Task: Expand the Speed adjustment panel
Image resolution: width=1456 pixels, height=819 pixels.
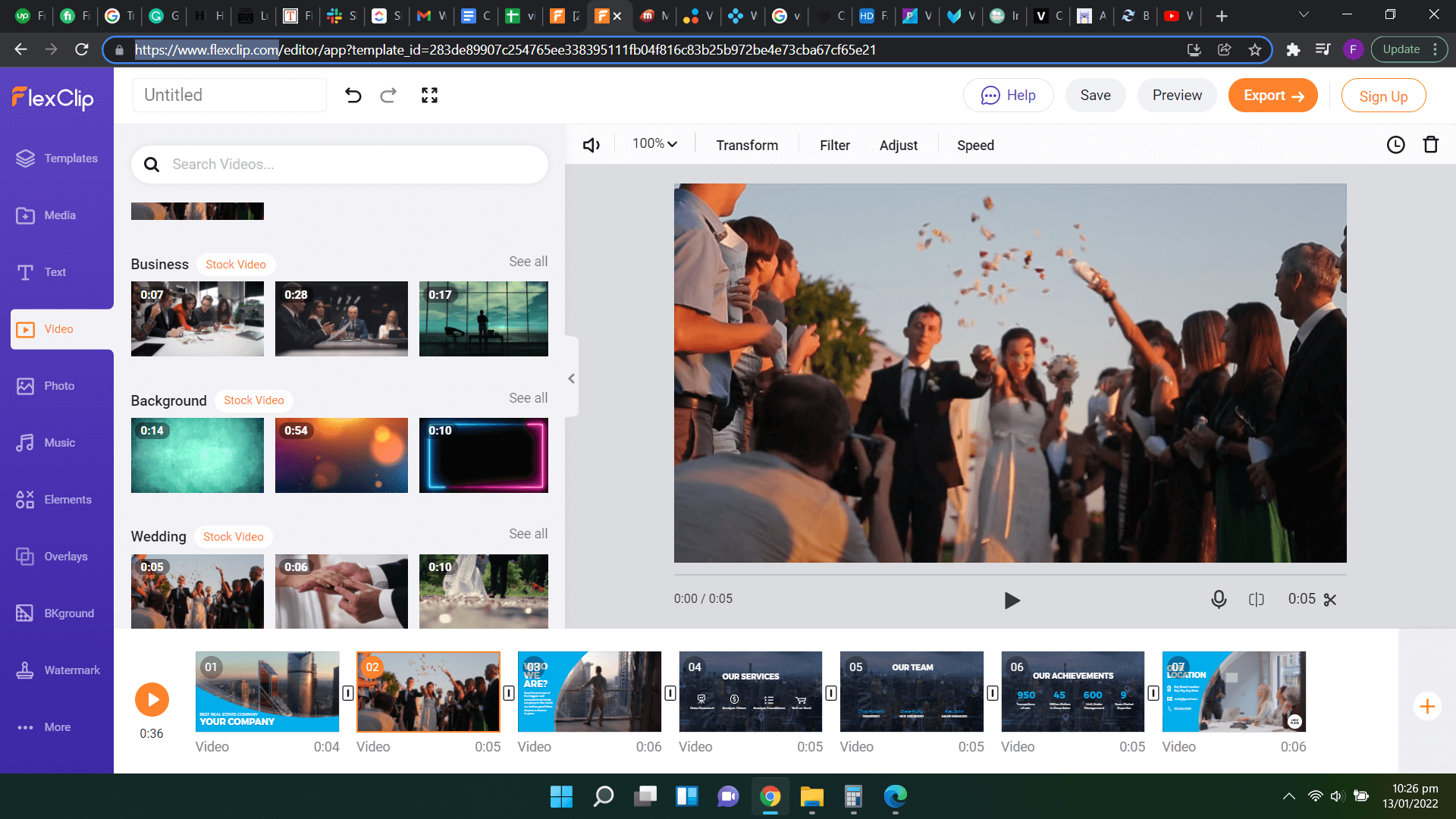Action: tap(975, 144)
